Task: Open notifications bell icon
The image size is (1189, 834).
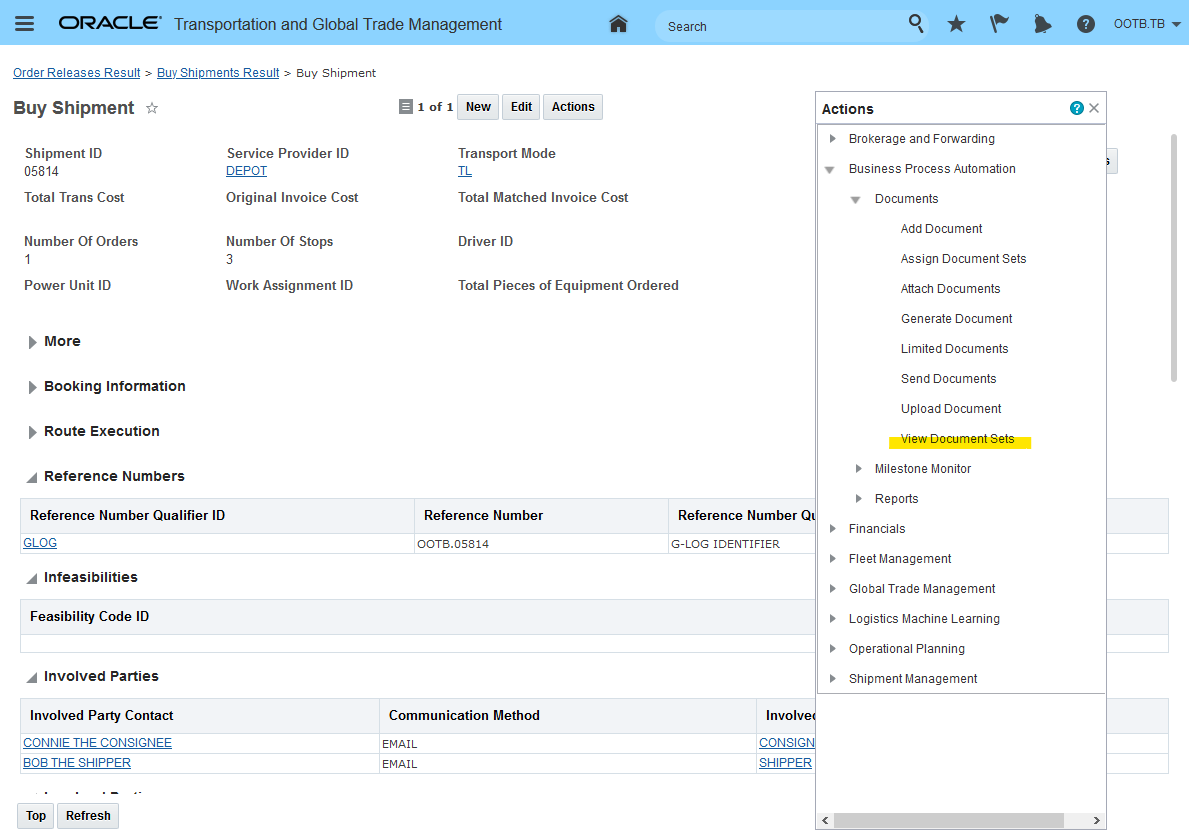Action: [1042, 24]
